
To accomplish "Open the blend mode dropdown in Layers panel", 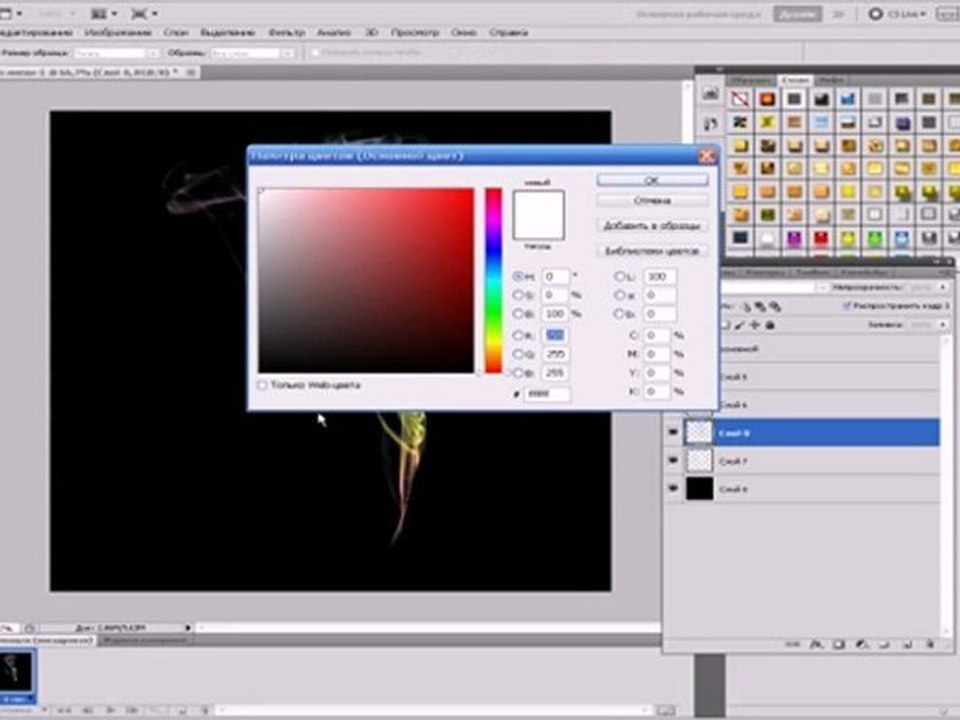I will [x=822, y=287].
